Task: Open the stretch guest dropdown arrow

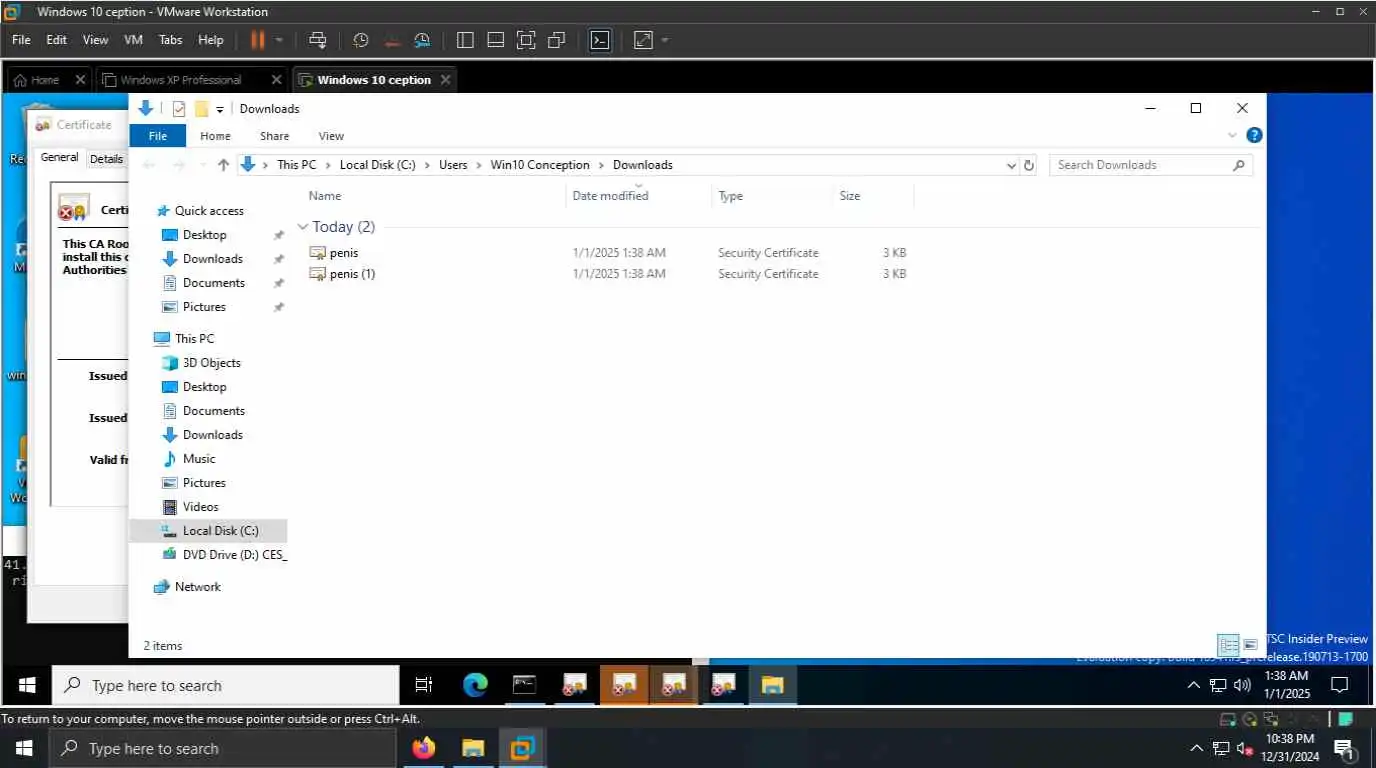Action: click(665, 40)
